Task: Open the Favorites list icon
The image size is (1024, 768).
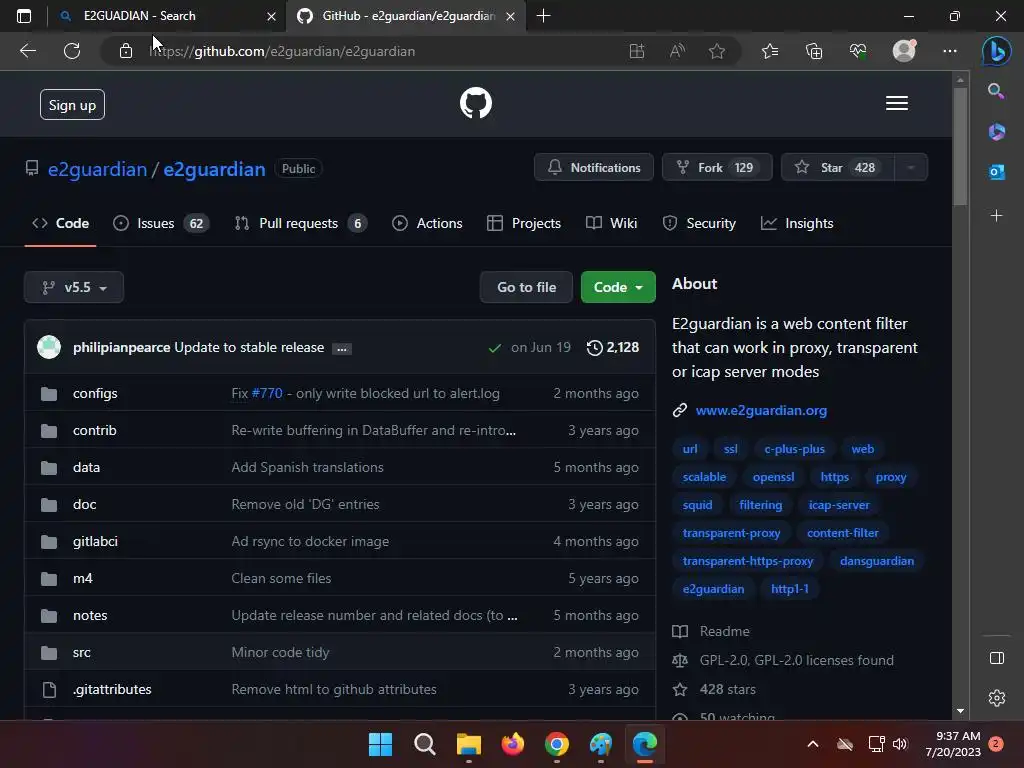Action: 770,51
